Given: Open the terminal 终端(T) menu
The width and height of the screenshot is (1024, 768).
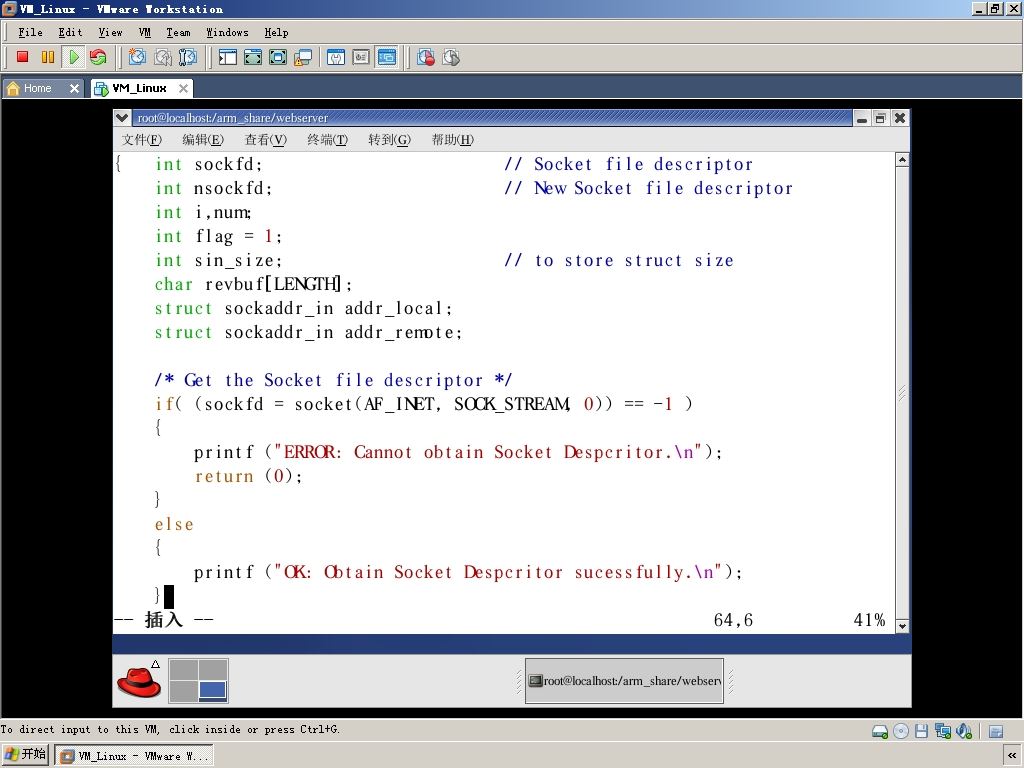Looking at the screenshot, I should point(327,140).
